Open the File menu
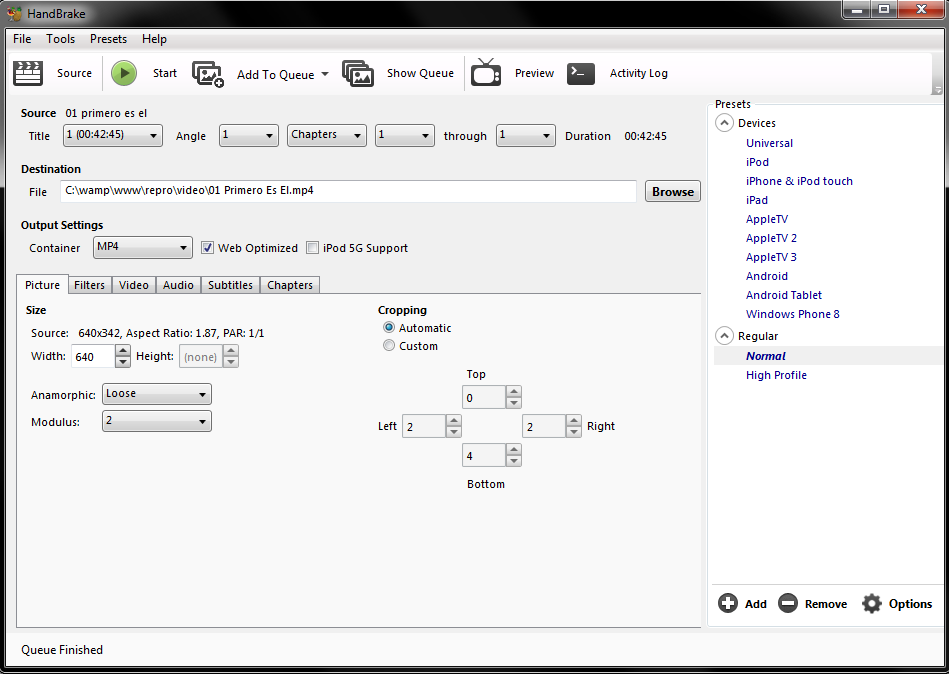 coord(22,39)
